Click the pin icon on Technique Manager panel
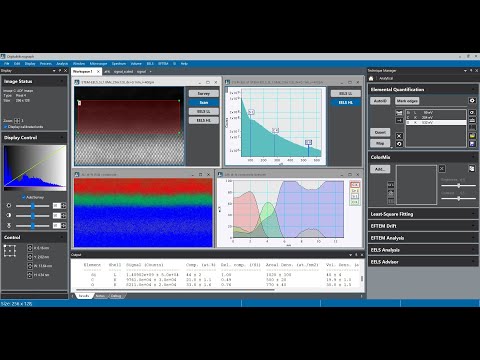480x360 pixels. coord(471,71)
